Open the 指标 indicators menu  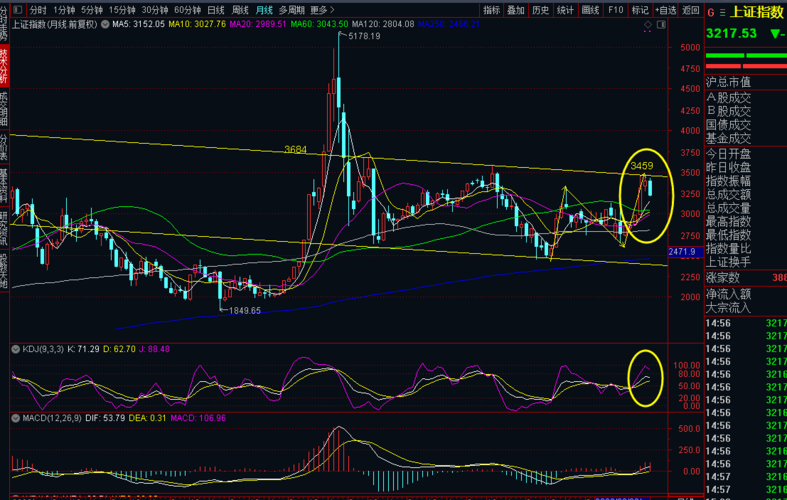coord(492,9)
